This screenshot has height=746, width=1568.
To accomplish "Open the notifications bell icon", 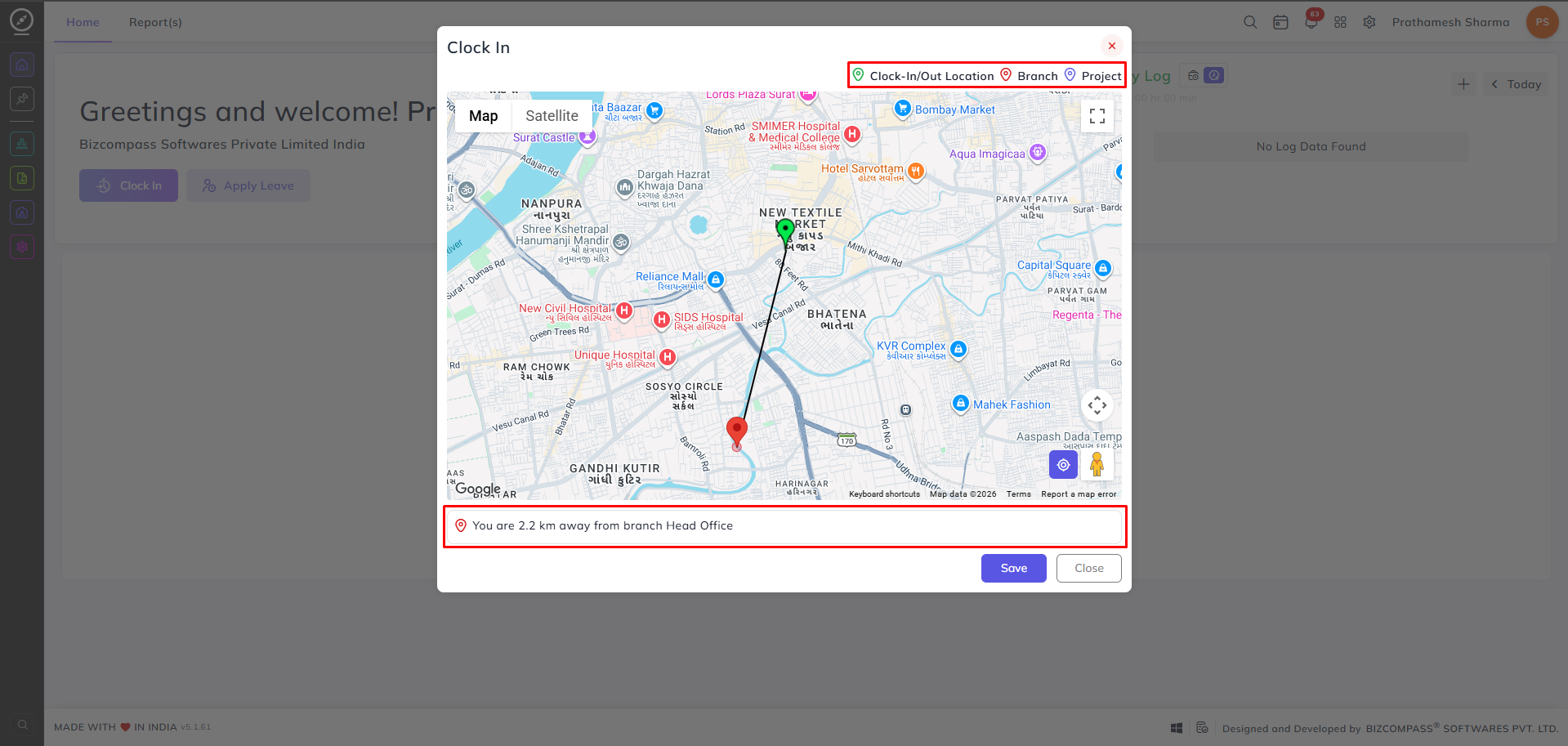I will pyautogui.click(x=1311, y=22).
